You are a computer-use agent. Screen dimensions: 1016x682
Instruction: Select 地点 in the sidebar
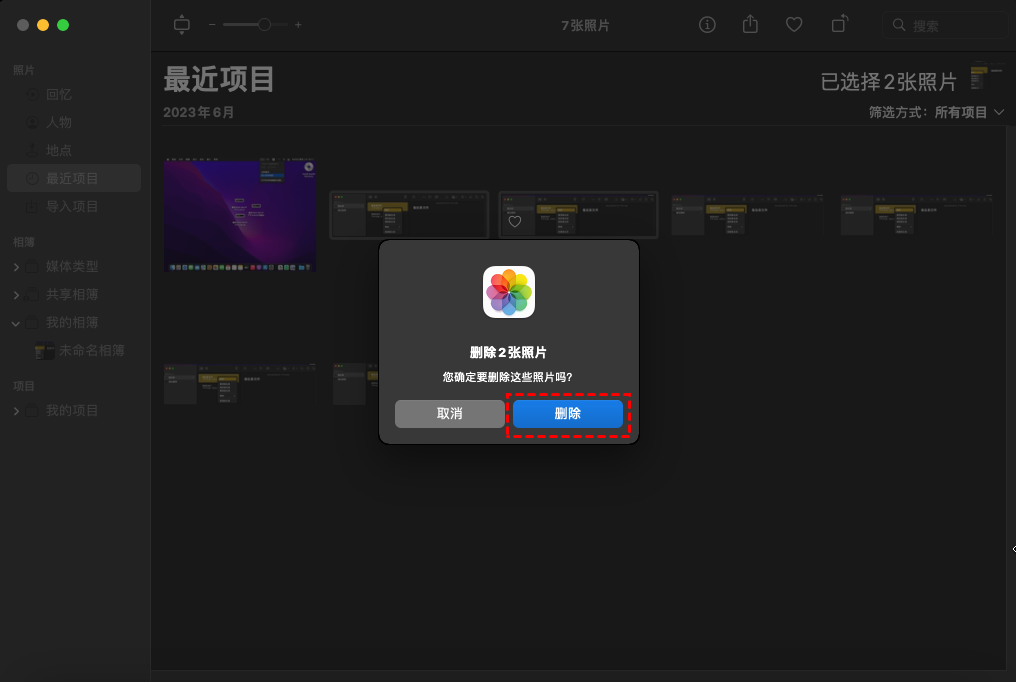click(x=74, y=150)
